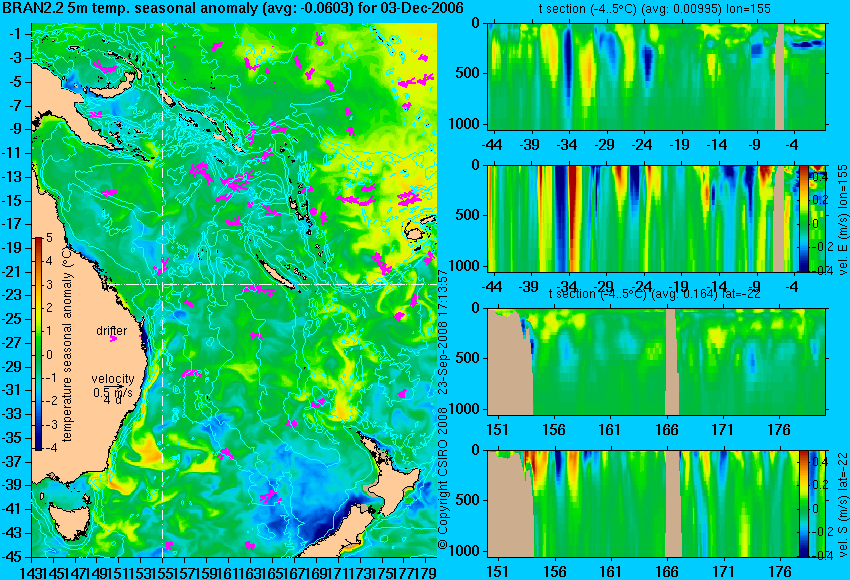Click the 1000 depth label on top section
Viewport: 850px width, 580px height.
tap(464, 124)
